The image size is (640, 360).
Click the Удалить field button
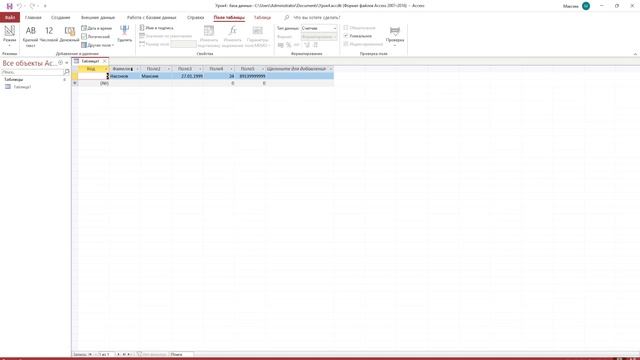coord(124,33)
